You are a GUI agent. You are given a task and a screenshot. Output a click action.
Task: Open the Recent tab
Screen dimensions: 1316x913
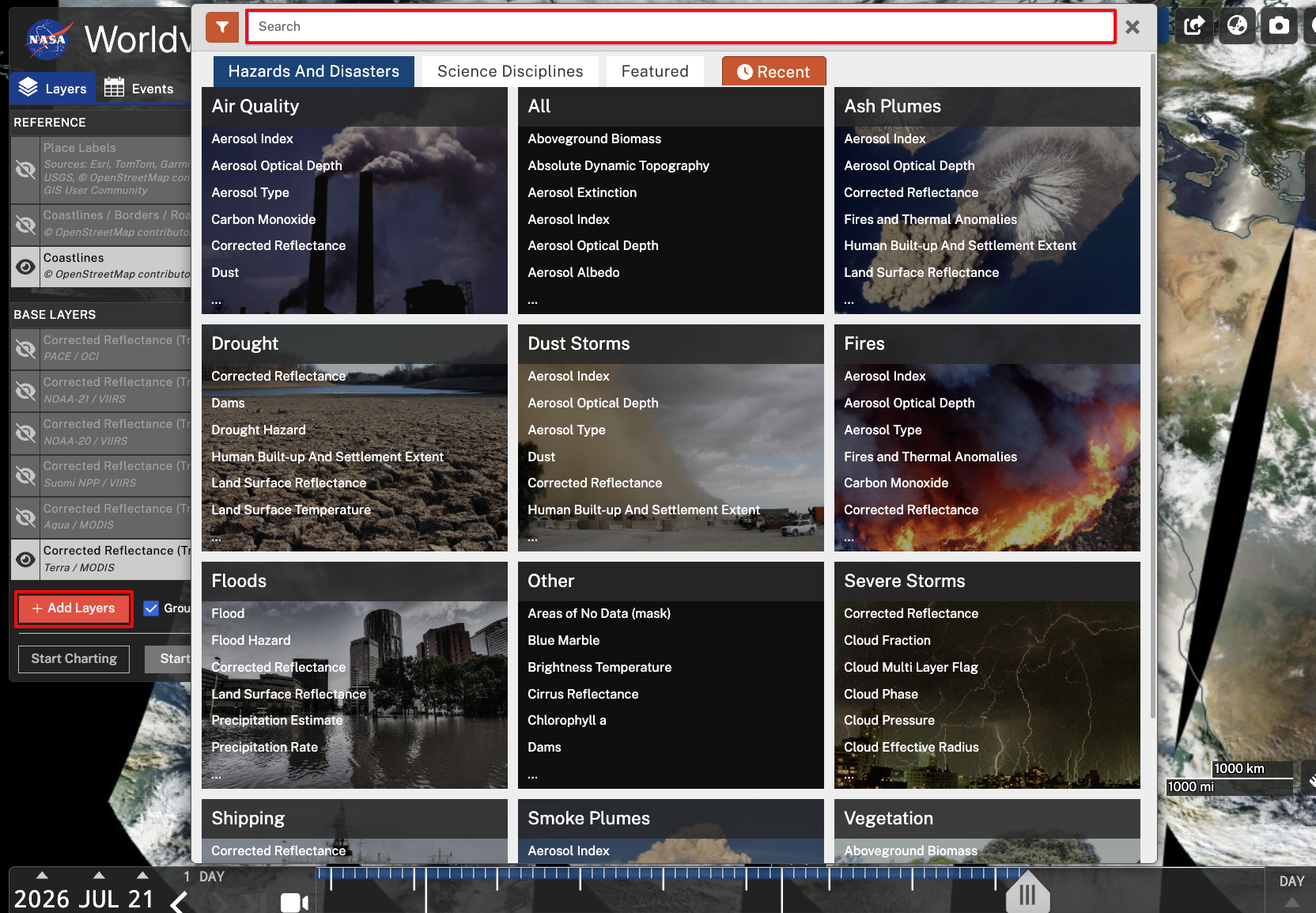[x=774, y=71]
